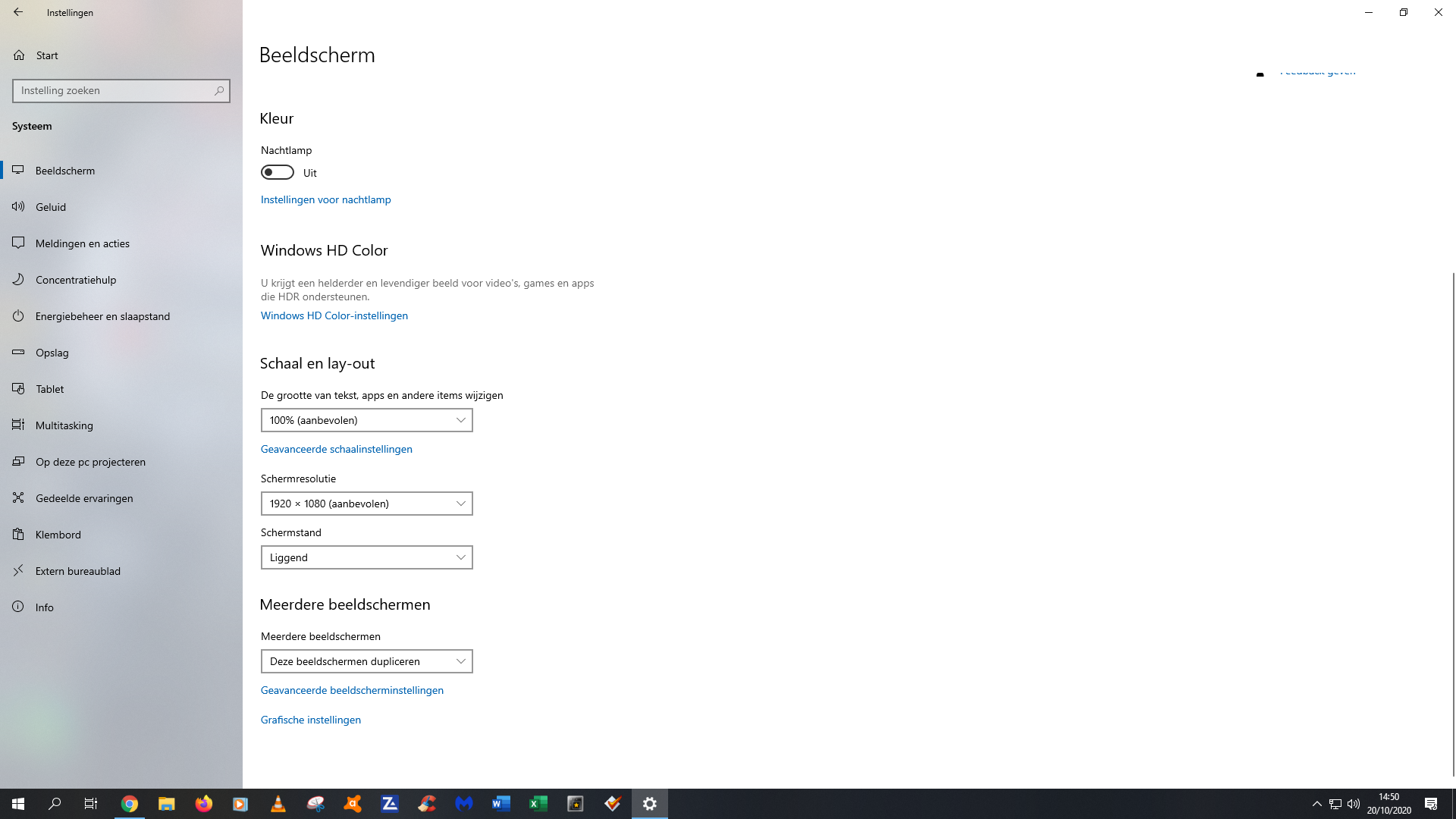
Task: Open the orange checkmark app on taskbar
Action: [613, 804]
